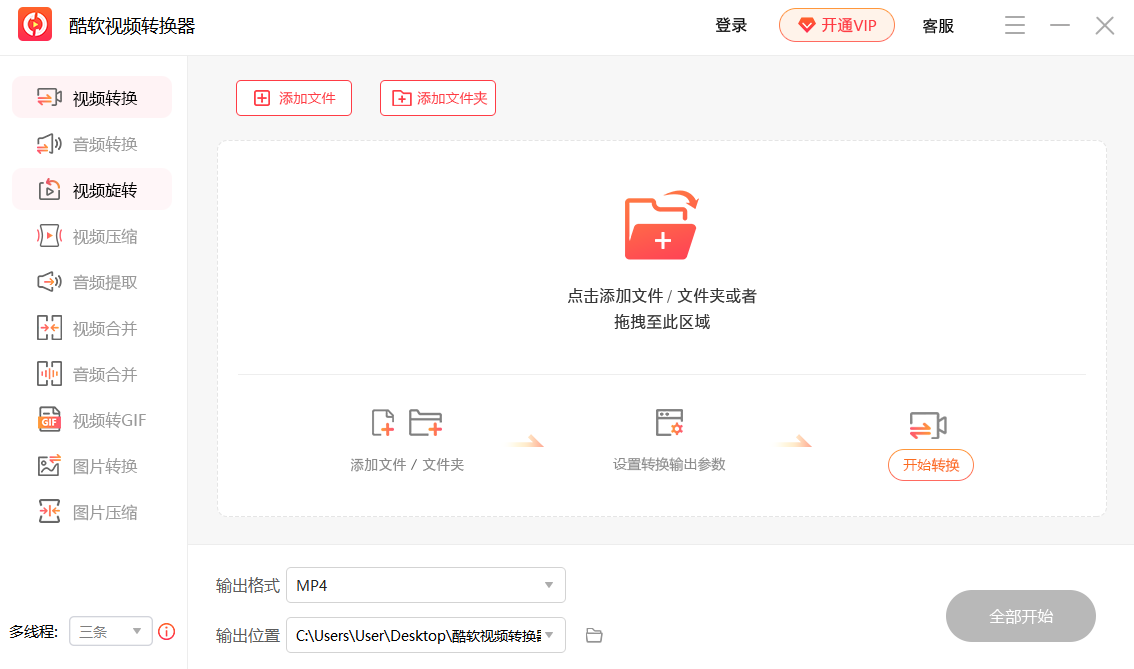Expand the 多线程 threads dropdown
The height and width of the screenshot is (669, 1134).
coord(110,631)
